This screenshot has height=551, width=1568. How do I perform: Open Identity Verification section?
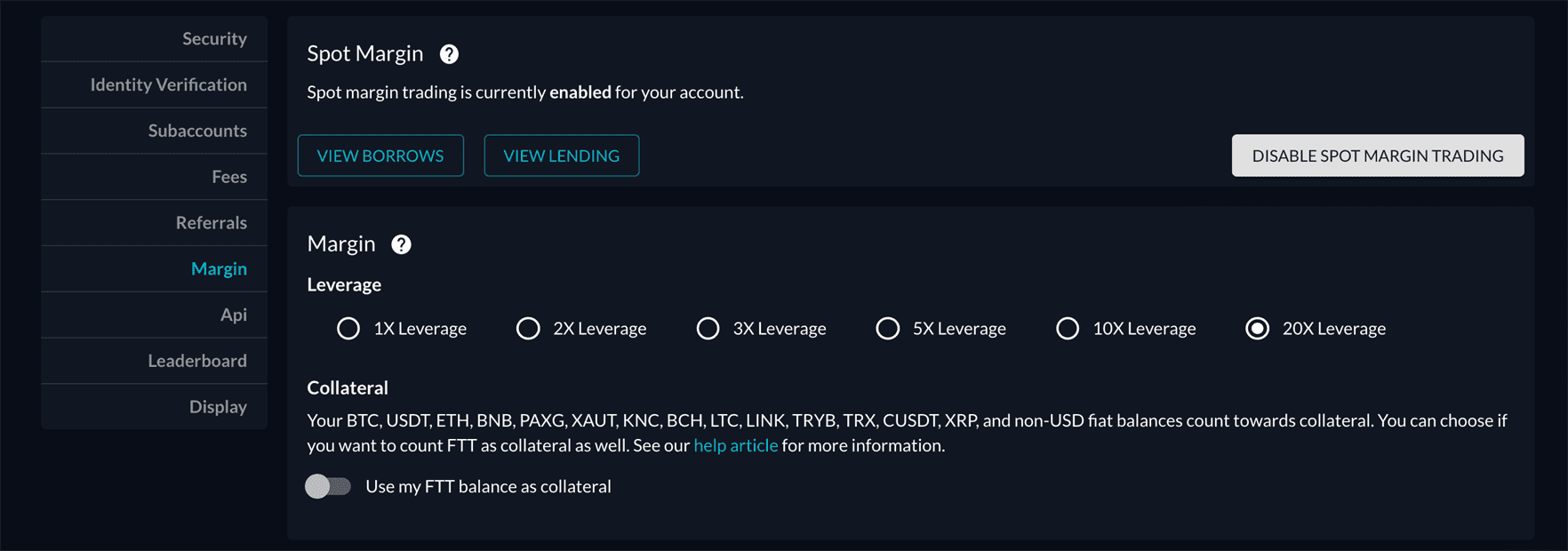168,84
